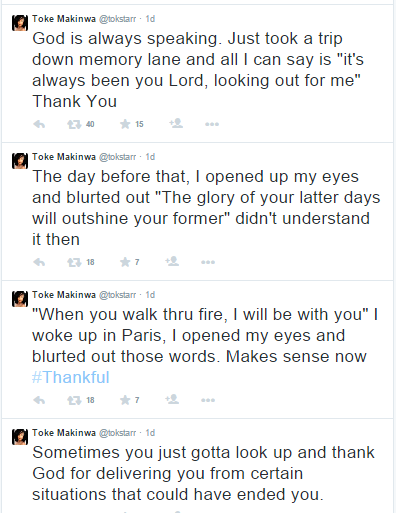396x513 pixels.
Task: Follow icon on "The day before that" tweet
Action: coord(172,261)
